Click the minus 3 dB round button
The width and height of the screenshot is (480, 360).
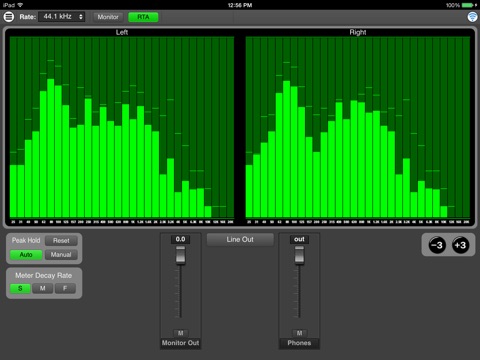(x=437, y=245)
